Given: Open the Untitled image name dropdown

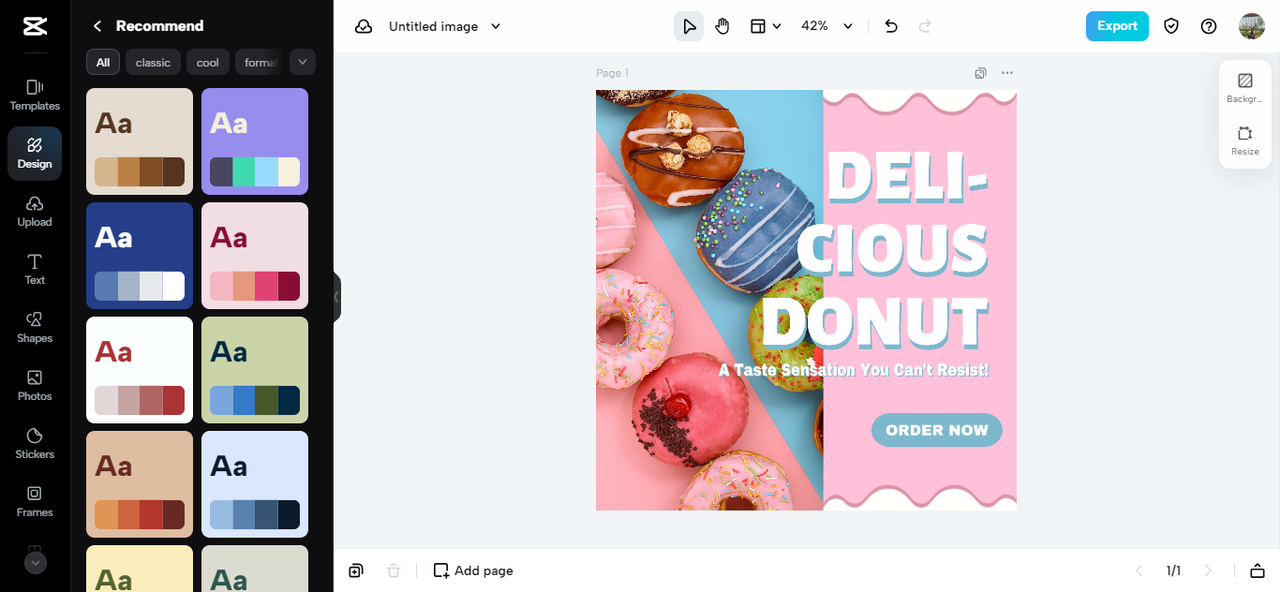Looking at the screenshot, I should 445,26.
